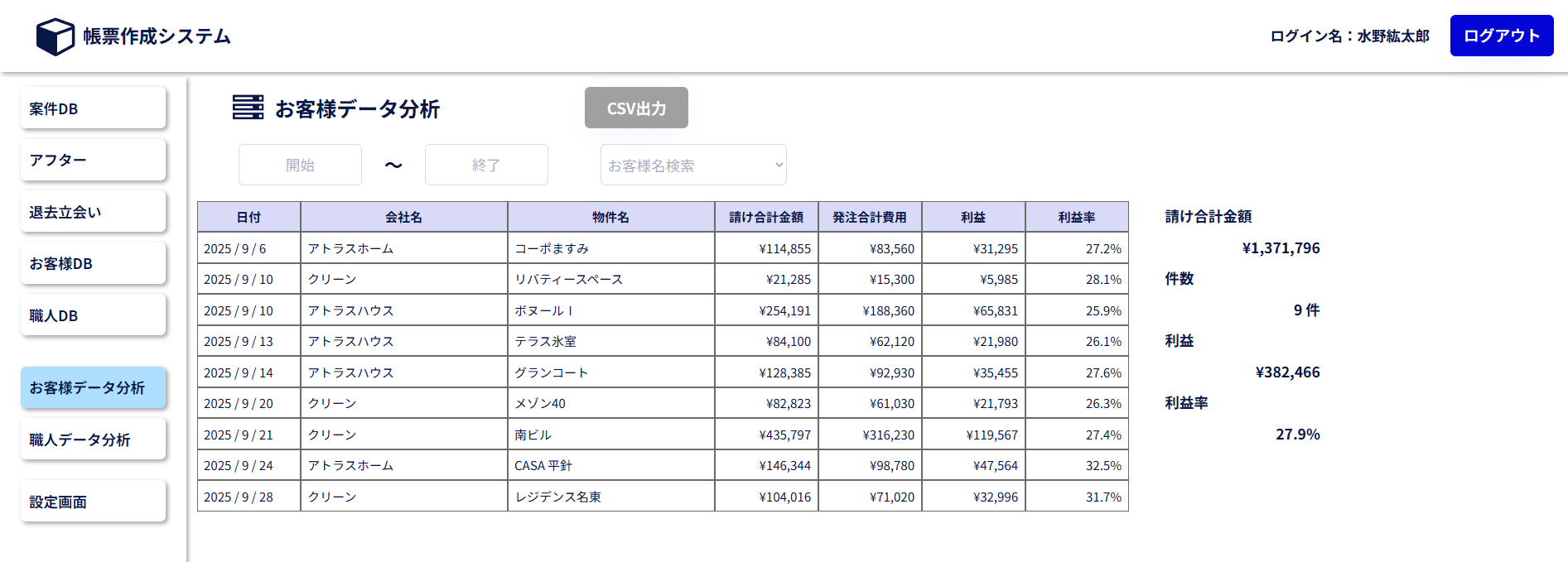
Task: Open the お客様名検索 dropdown
Action: (693, 166)
